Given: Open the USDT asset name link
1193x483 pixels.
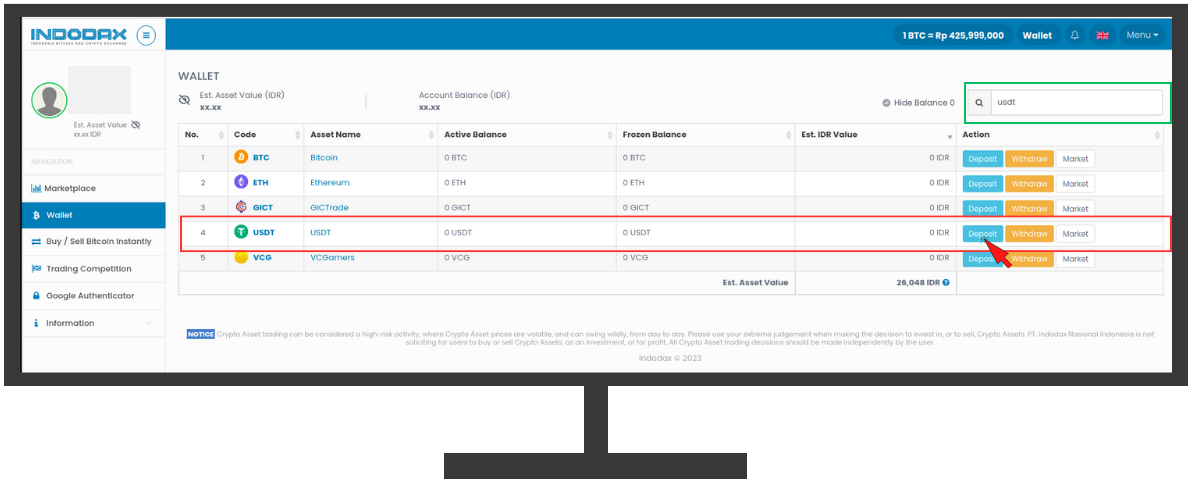Looking at the screenshot, I should [320, 232].
